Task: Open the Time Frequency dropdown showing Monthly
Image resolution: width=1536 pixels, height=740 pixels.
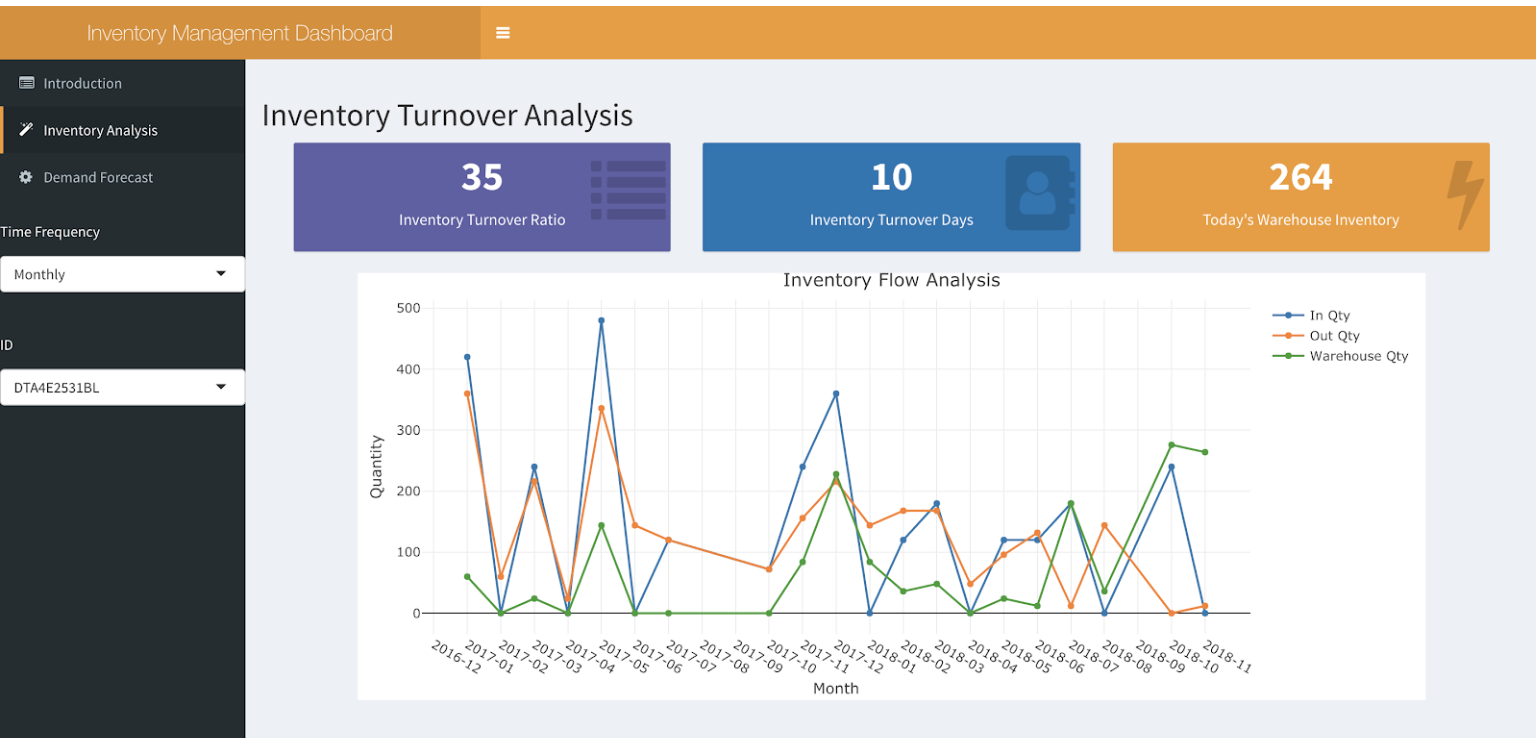Action: (122, 274)
